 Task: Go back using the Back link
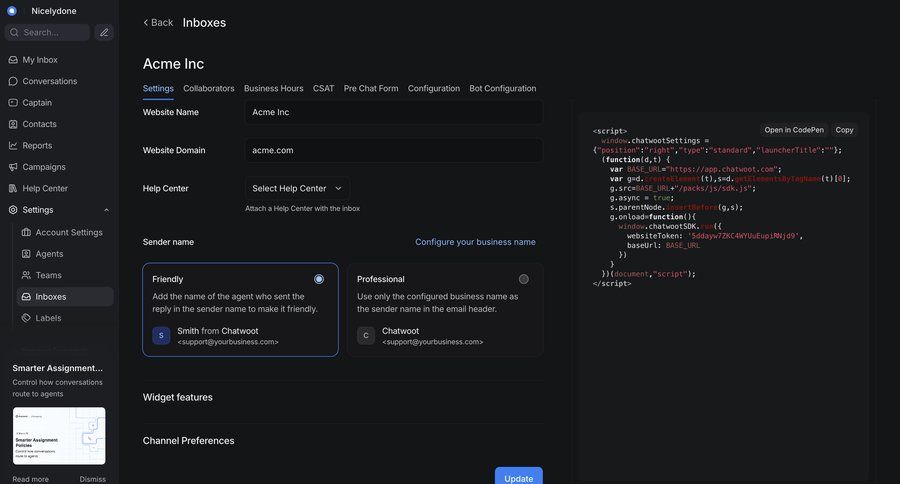(158, 22)
